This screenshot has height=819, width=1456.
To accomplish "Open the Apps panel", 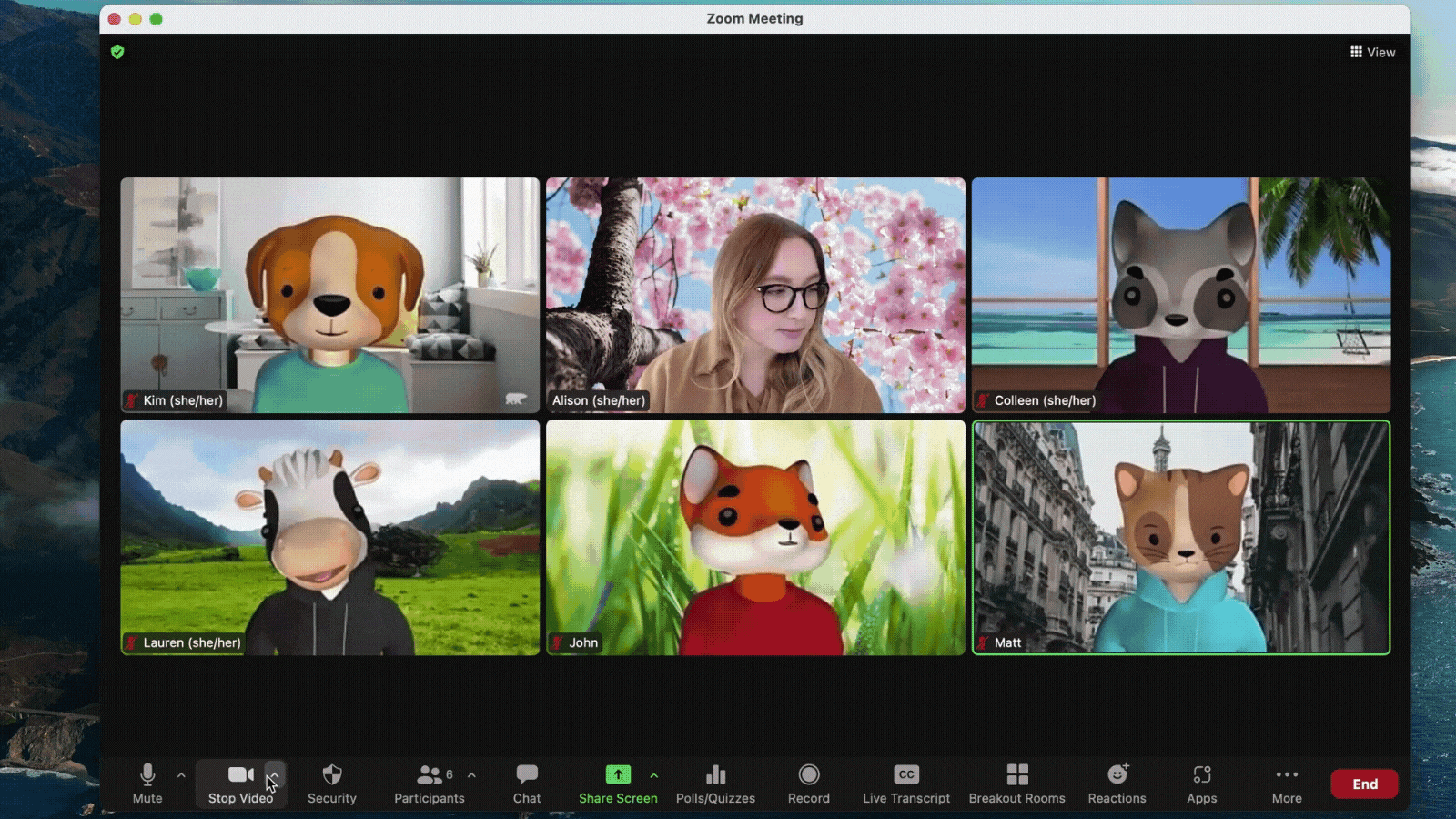I will point(1201,784).
